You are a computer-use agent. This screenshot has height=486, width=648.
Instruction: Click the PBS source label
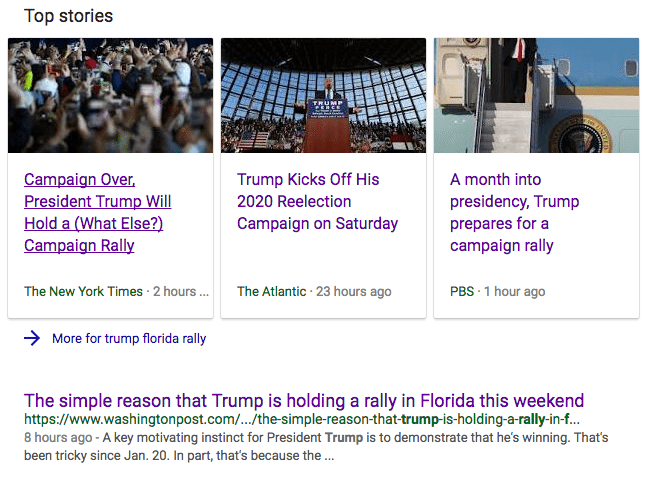pyautogui.click(x=462, y=292)
